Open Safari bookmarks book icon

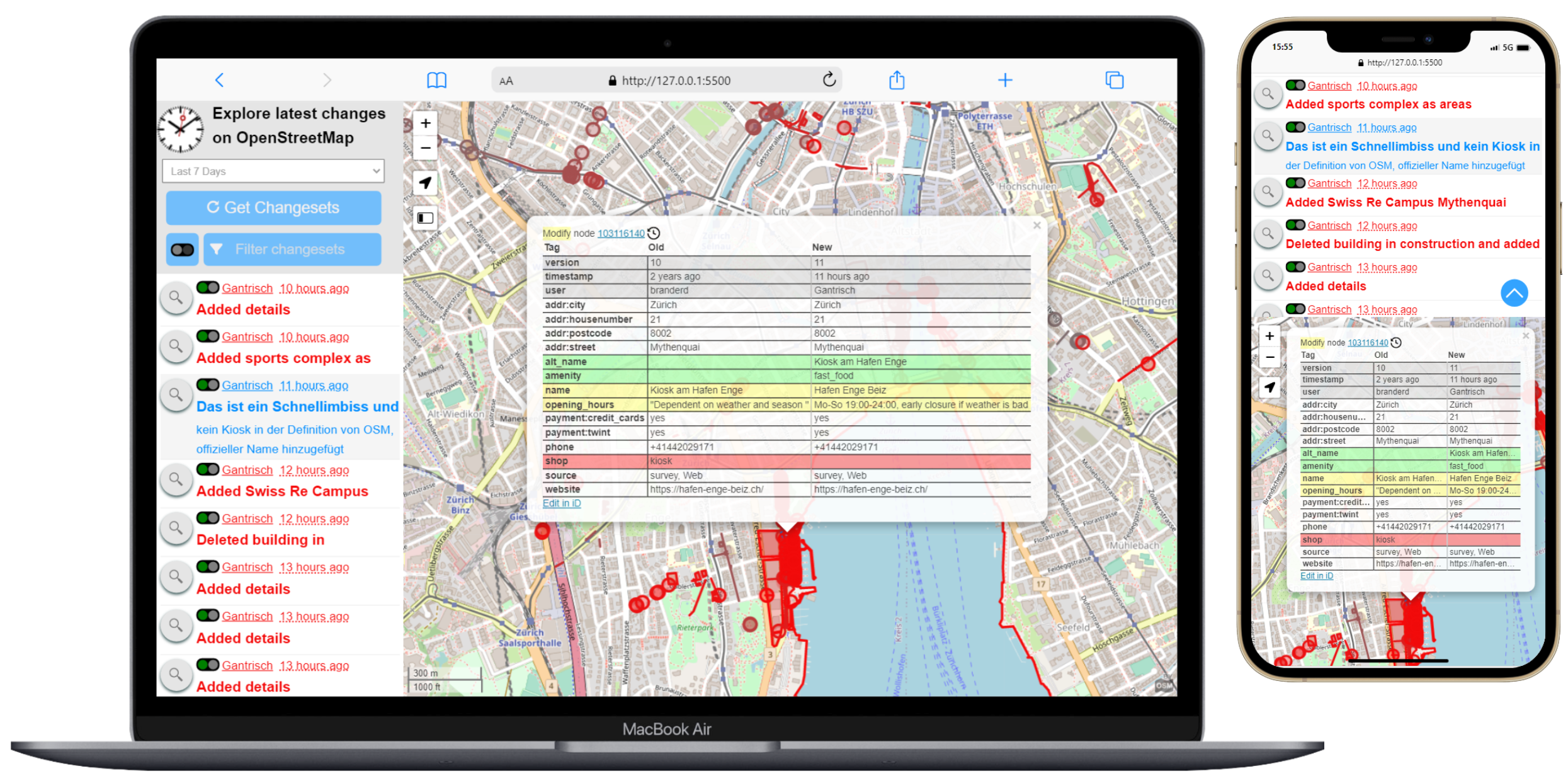[436, 80]
